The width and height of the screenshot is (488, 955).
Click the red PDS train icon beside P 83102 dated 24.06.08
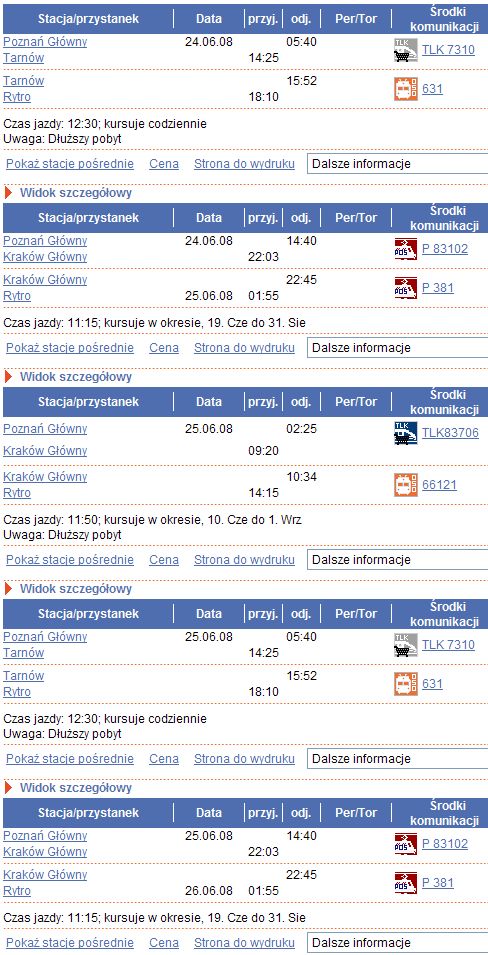406,249
